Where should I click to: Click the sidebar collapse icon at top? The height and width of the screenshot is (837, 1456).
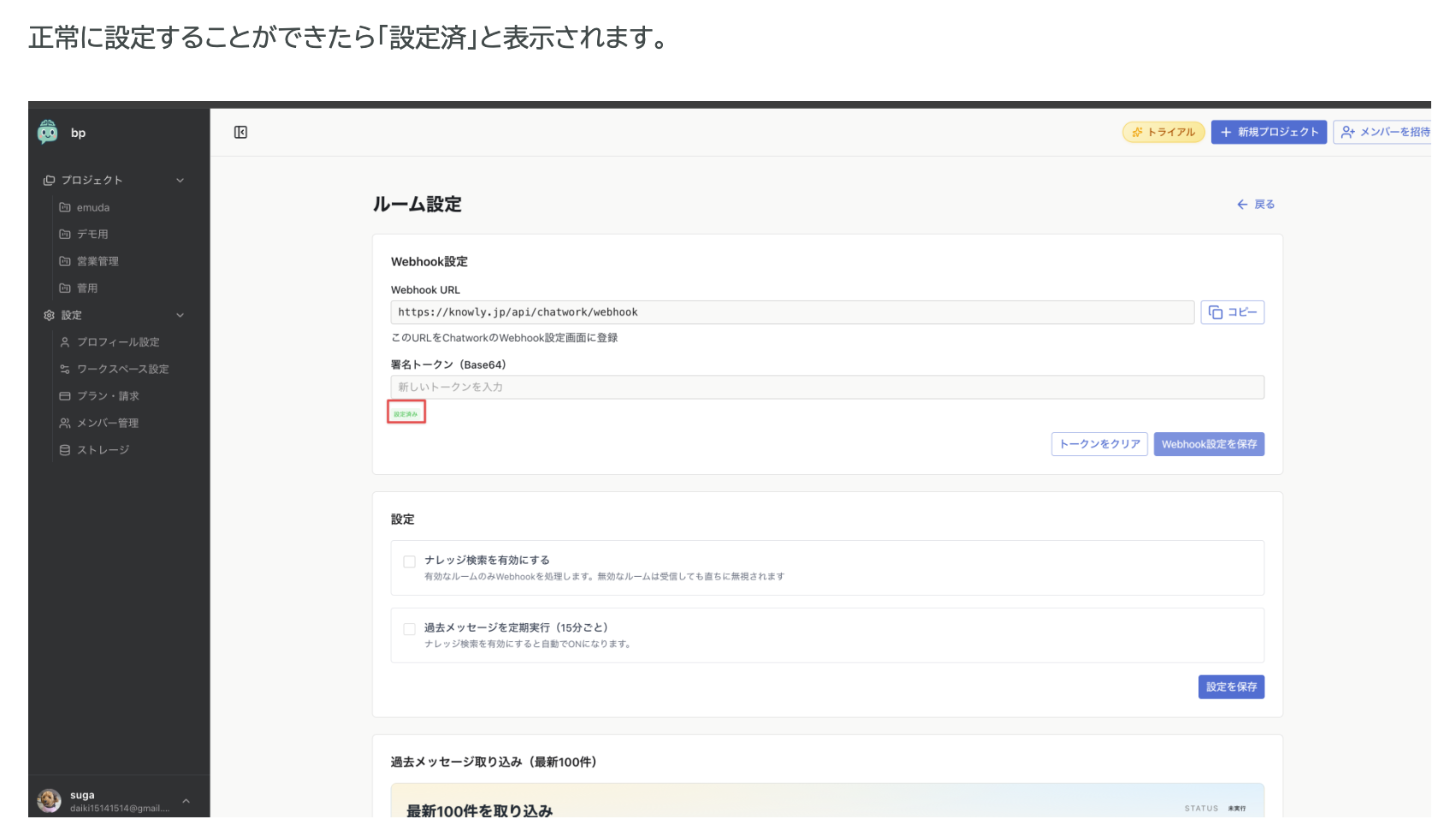tap(240, 132)
